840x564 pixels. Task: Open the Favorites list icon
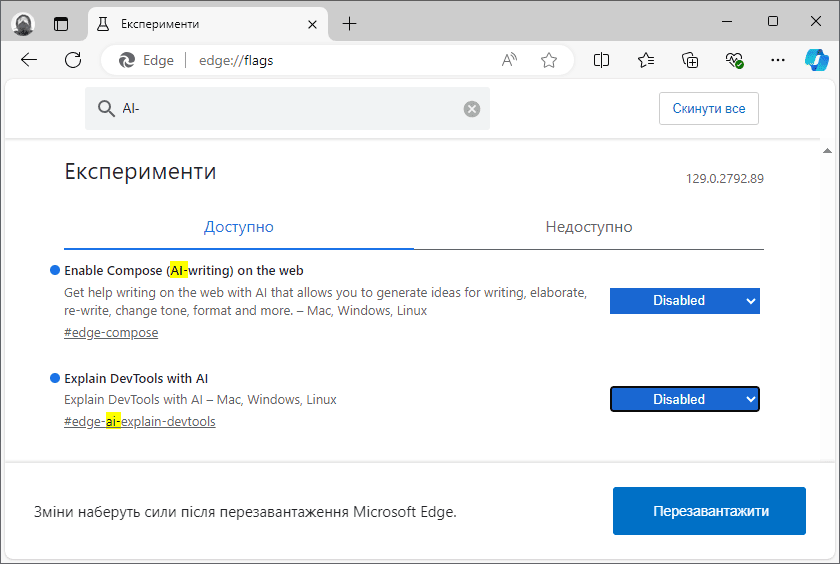(646, 60)
